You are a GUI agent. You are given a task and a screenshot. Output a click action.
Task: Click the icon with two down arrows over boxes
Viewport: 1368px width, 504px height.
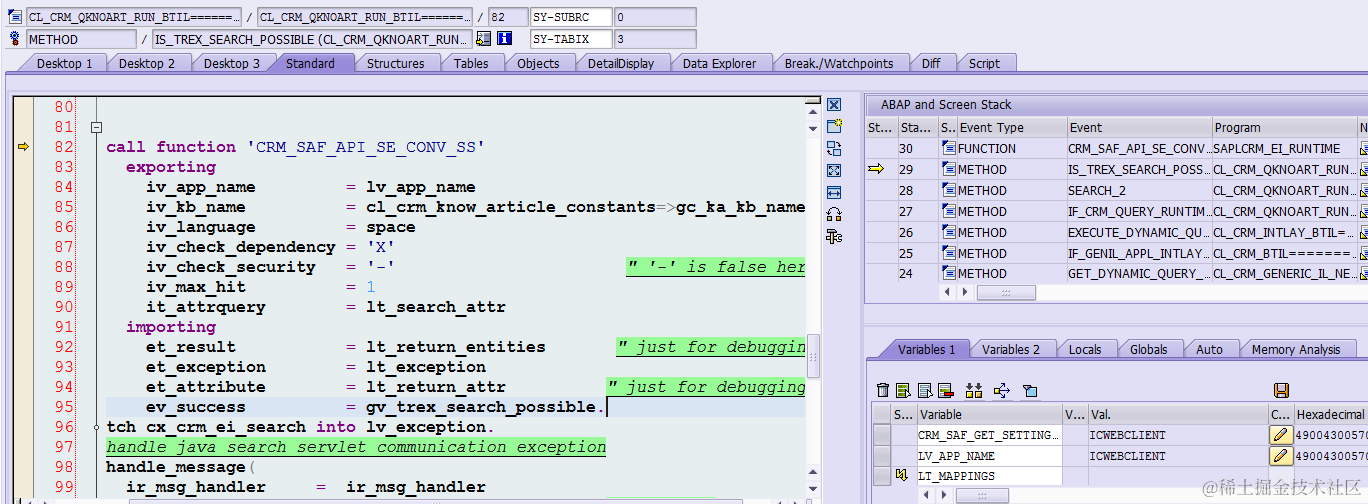[x=975, y=390]
